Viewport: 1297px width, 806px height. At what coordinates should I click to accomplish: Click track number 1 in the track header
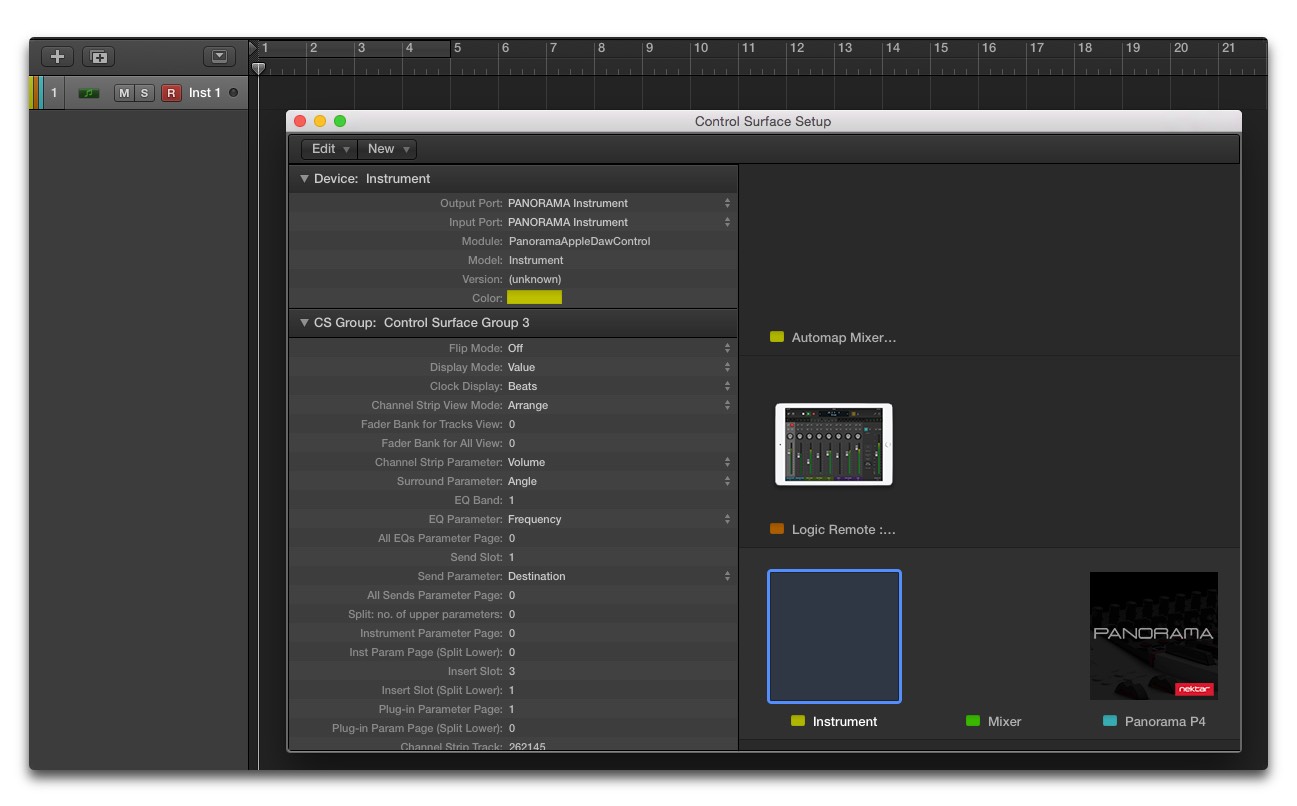point(54,93)
